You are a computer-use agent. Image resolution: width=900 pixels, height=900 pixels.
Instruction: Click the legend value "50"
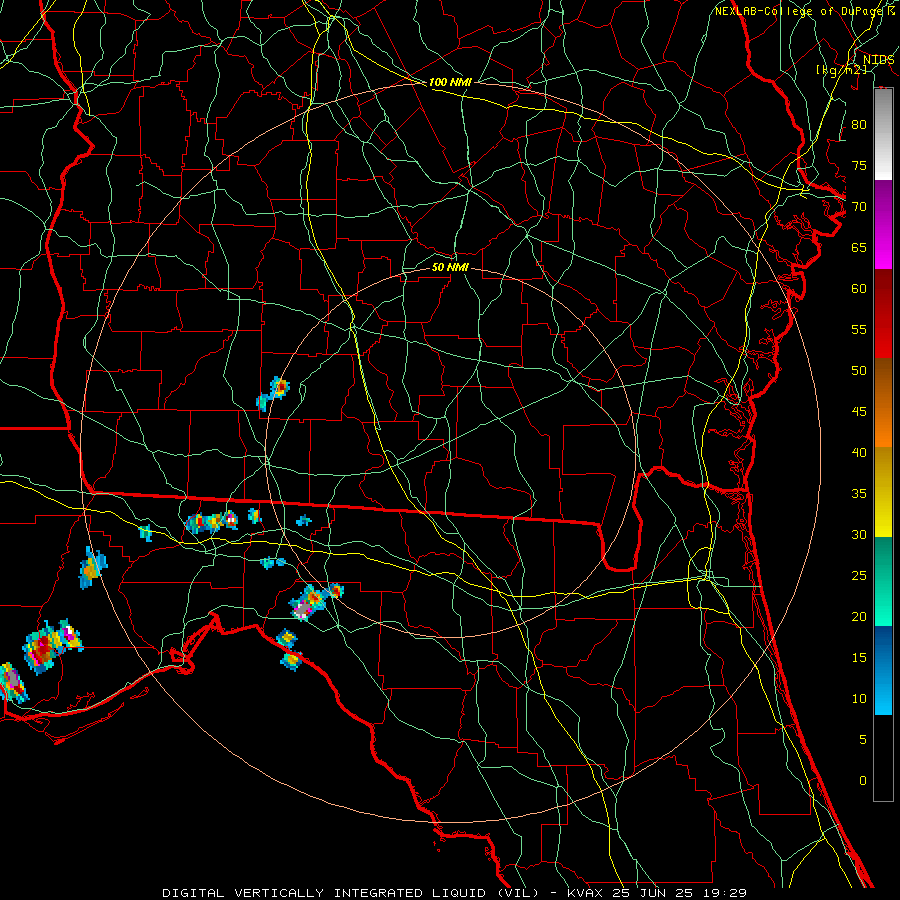click(859, 371)
